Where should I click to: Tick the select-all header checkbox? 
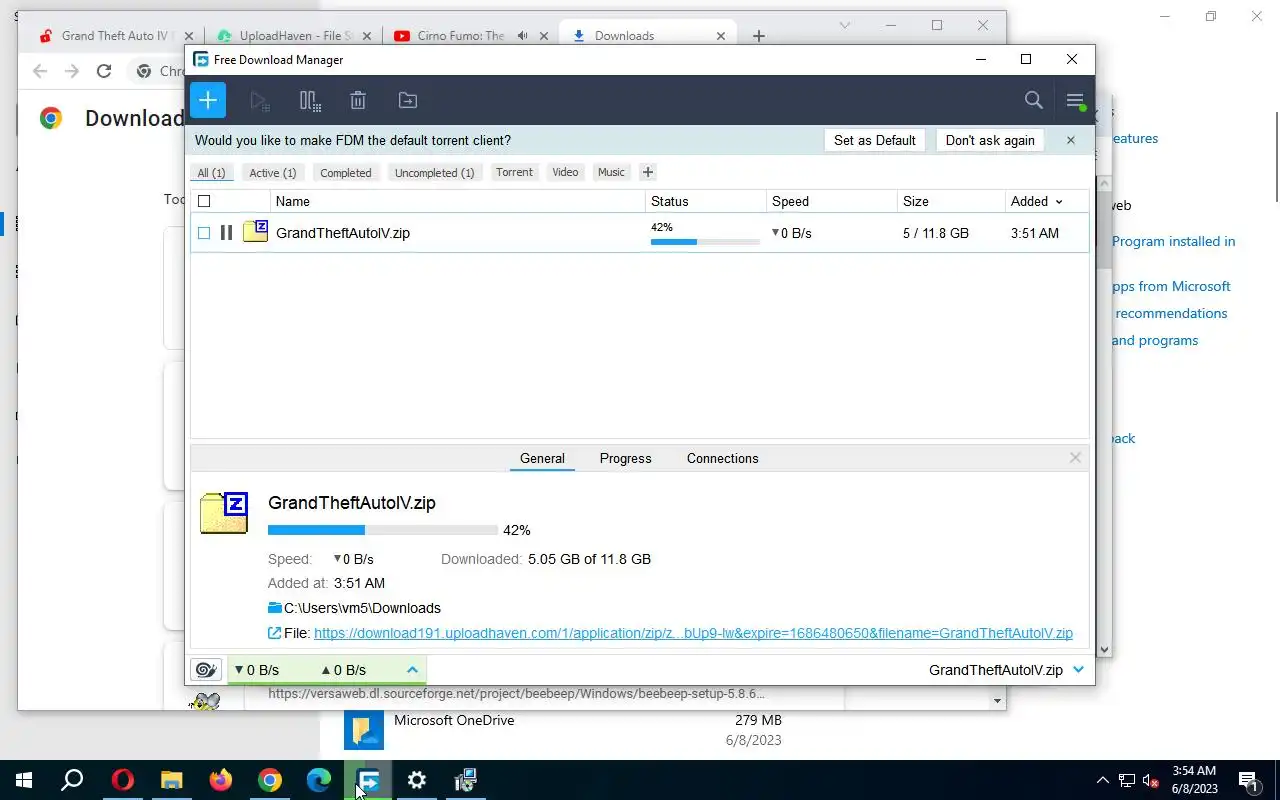[x=204, y=201]
